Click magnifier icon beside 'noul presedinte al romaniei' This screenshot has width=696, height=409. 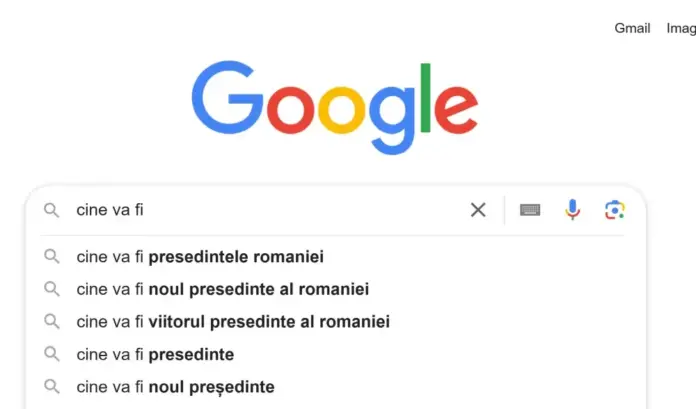51,289
